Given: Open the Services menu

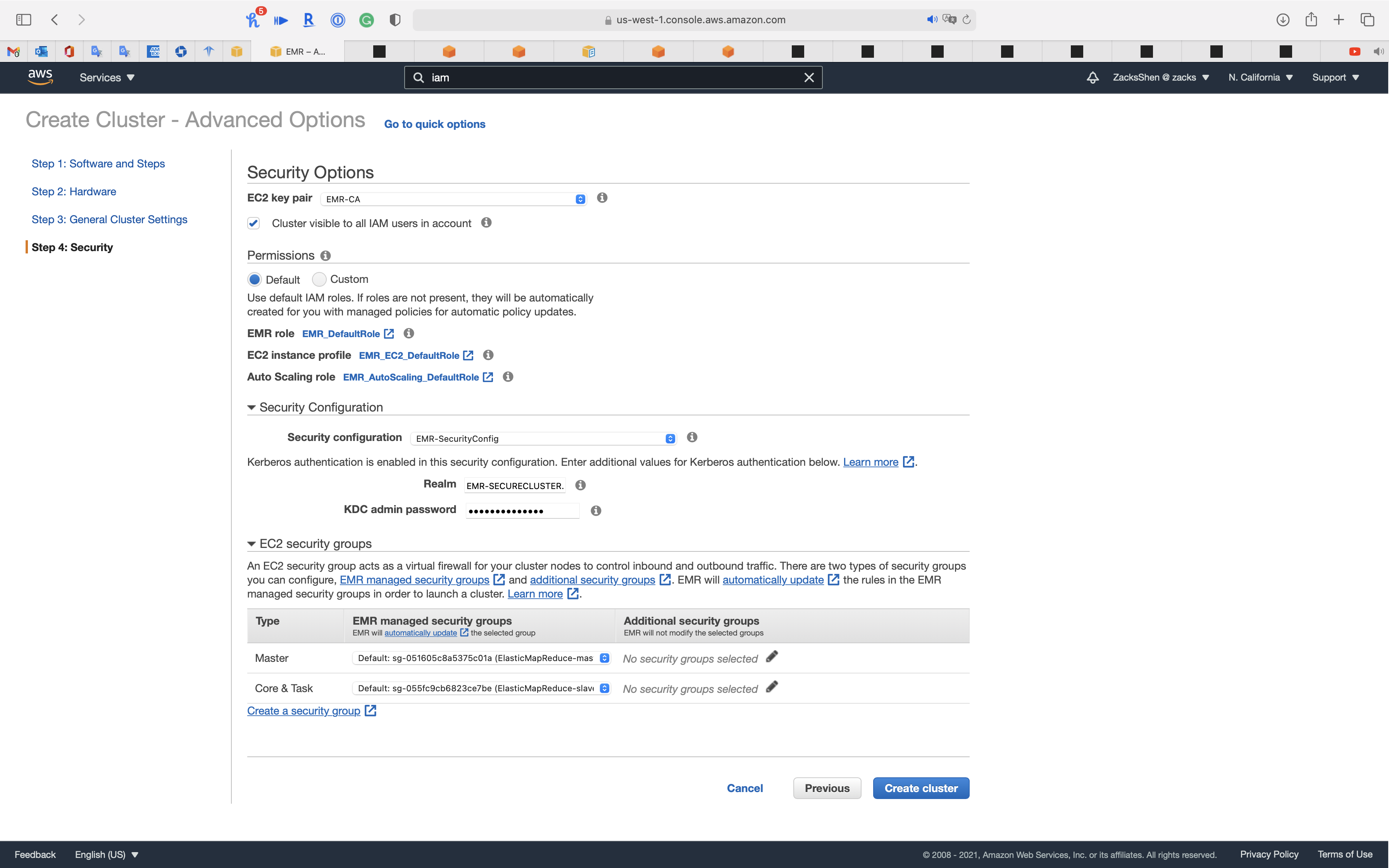Looking at the screenshot, I should (107, 77).
